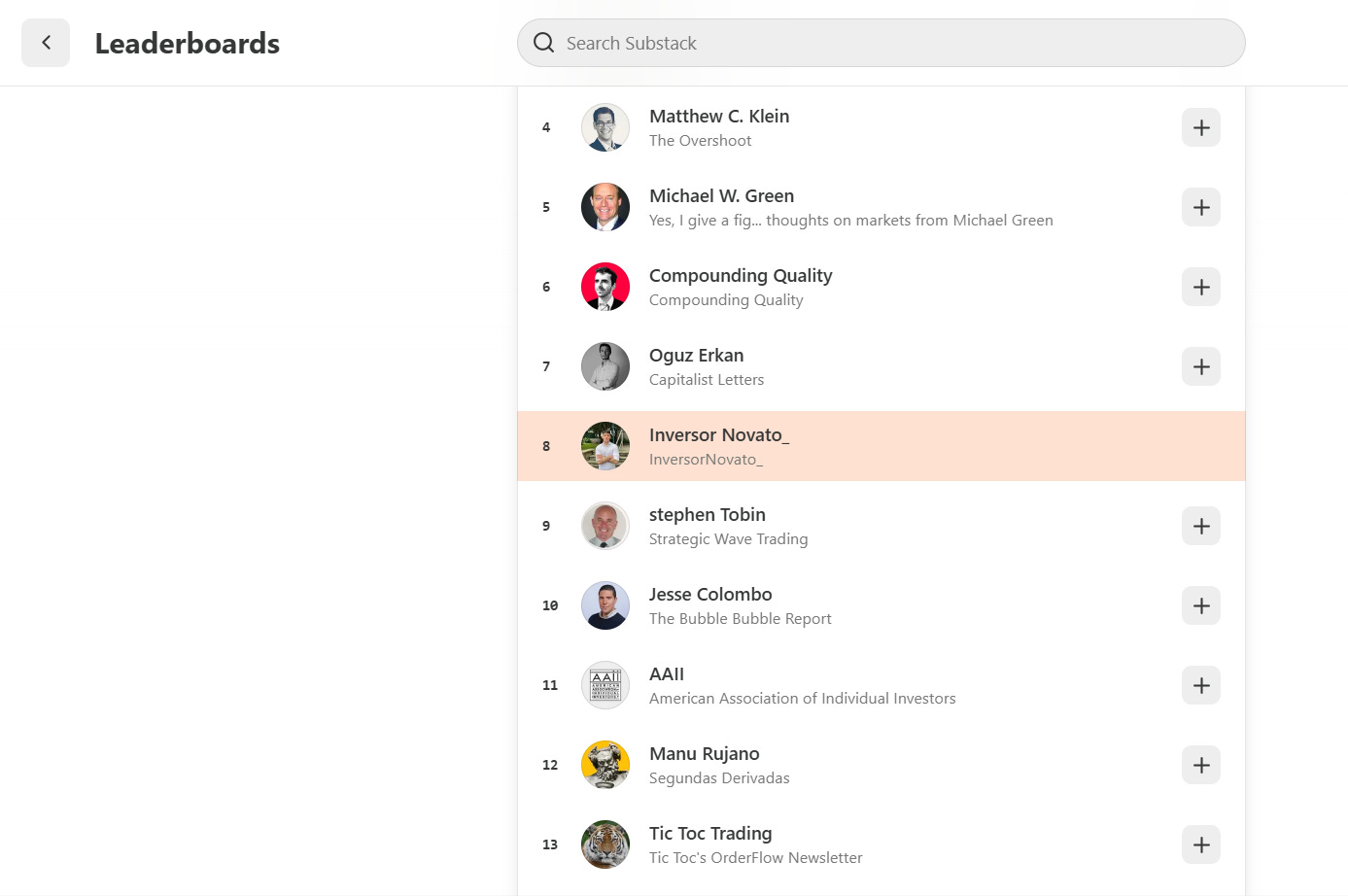This screenshot has height=896, width=1348.
Task: Open Oguz Erkan name link
Action: [x=696, y=356]
